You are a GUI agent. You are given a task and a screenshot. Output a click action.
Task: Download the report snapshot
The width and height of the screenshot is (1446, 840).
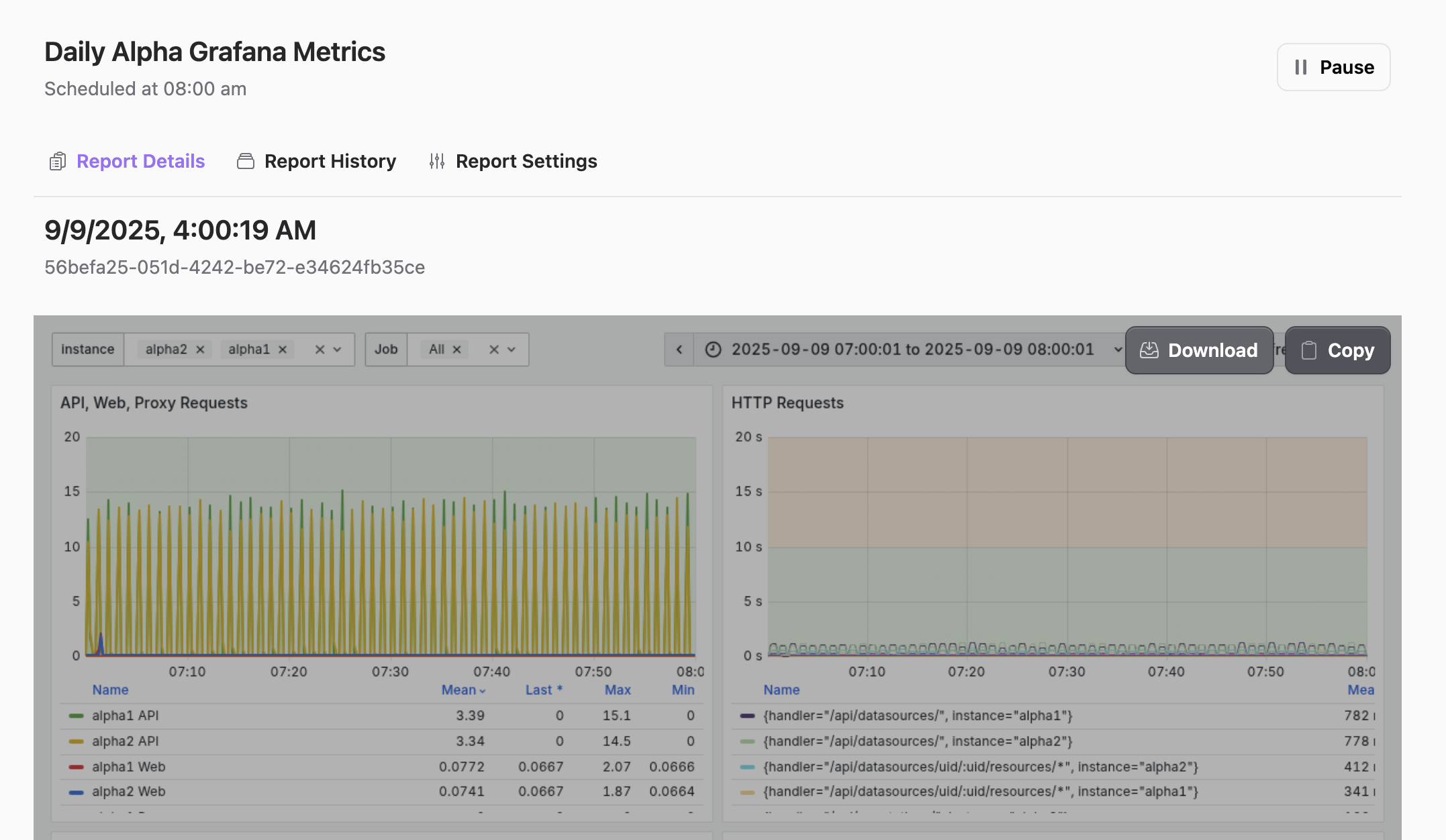(x=1200, y=350)
